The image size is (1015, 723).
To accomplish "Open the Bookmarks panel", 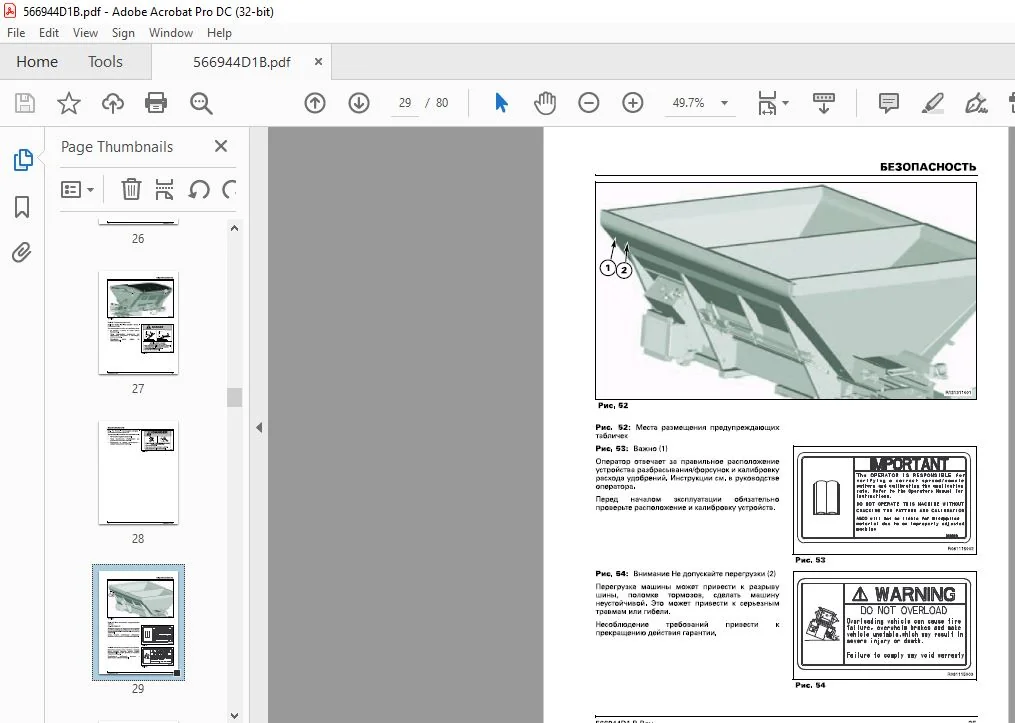I will coord(22,207).
